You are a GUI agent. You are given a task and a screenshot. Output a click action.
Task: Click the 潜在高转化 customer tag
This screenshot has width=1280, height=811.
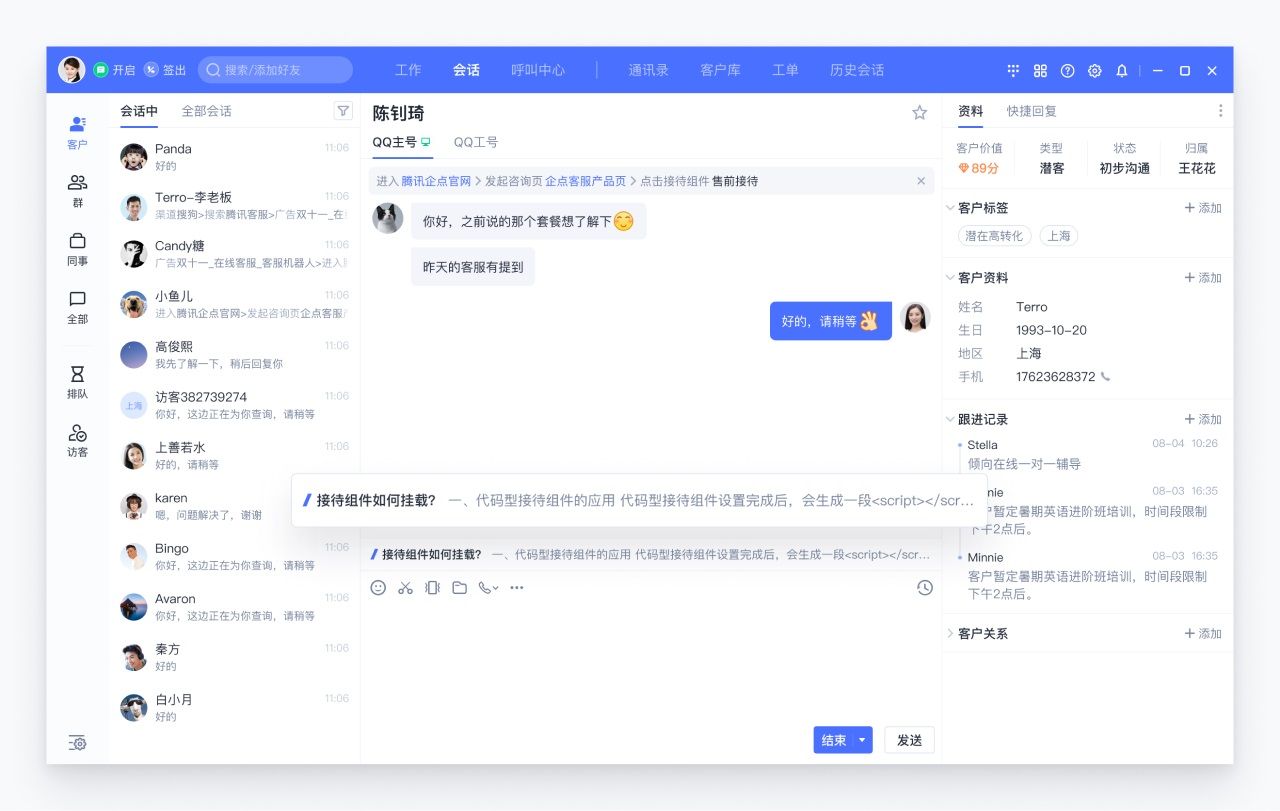click(x=994, y=236)
